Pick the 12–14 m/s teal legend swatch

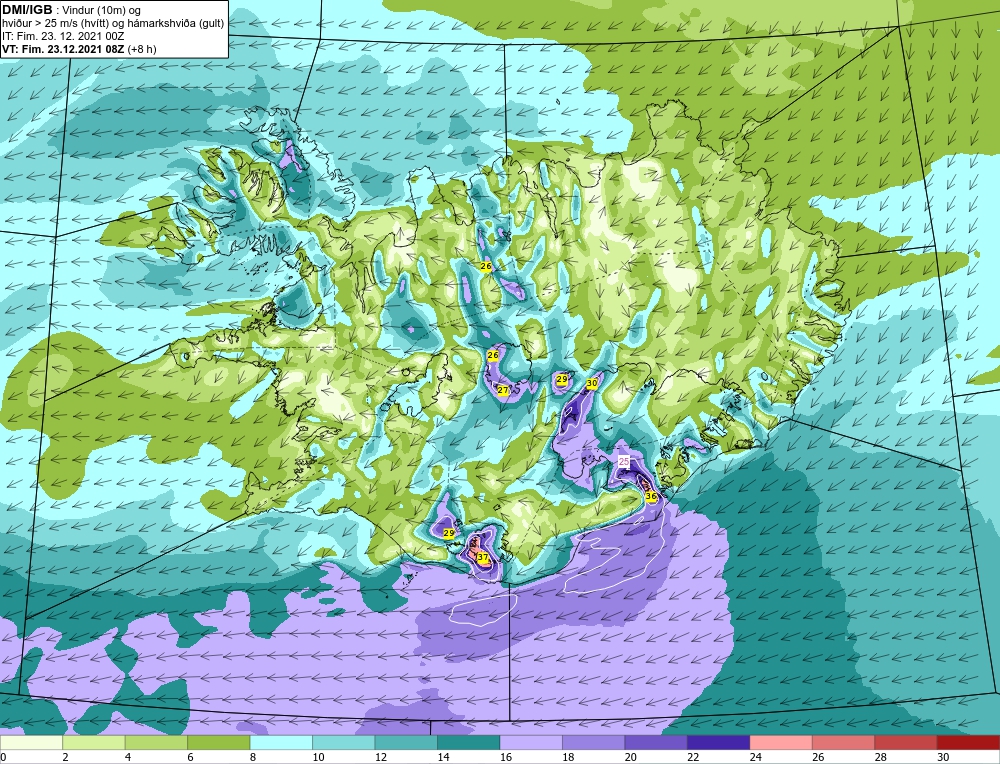pyautogui.click(x=406, y=742)
